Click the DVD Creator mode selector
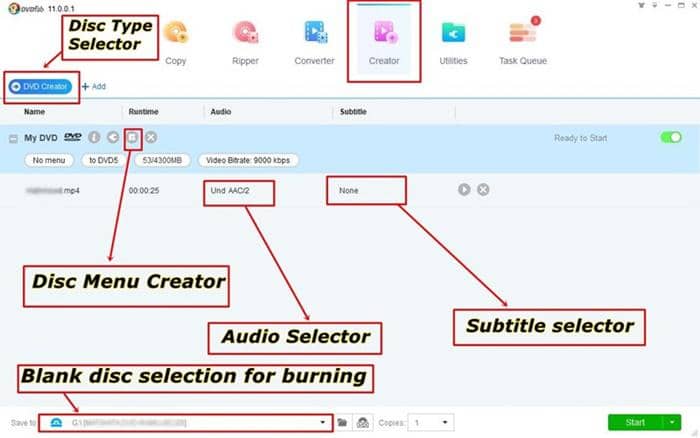Image resolution: width=700 pixels, height=438 pixels. point(41,86)
